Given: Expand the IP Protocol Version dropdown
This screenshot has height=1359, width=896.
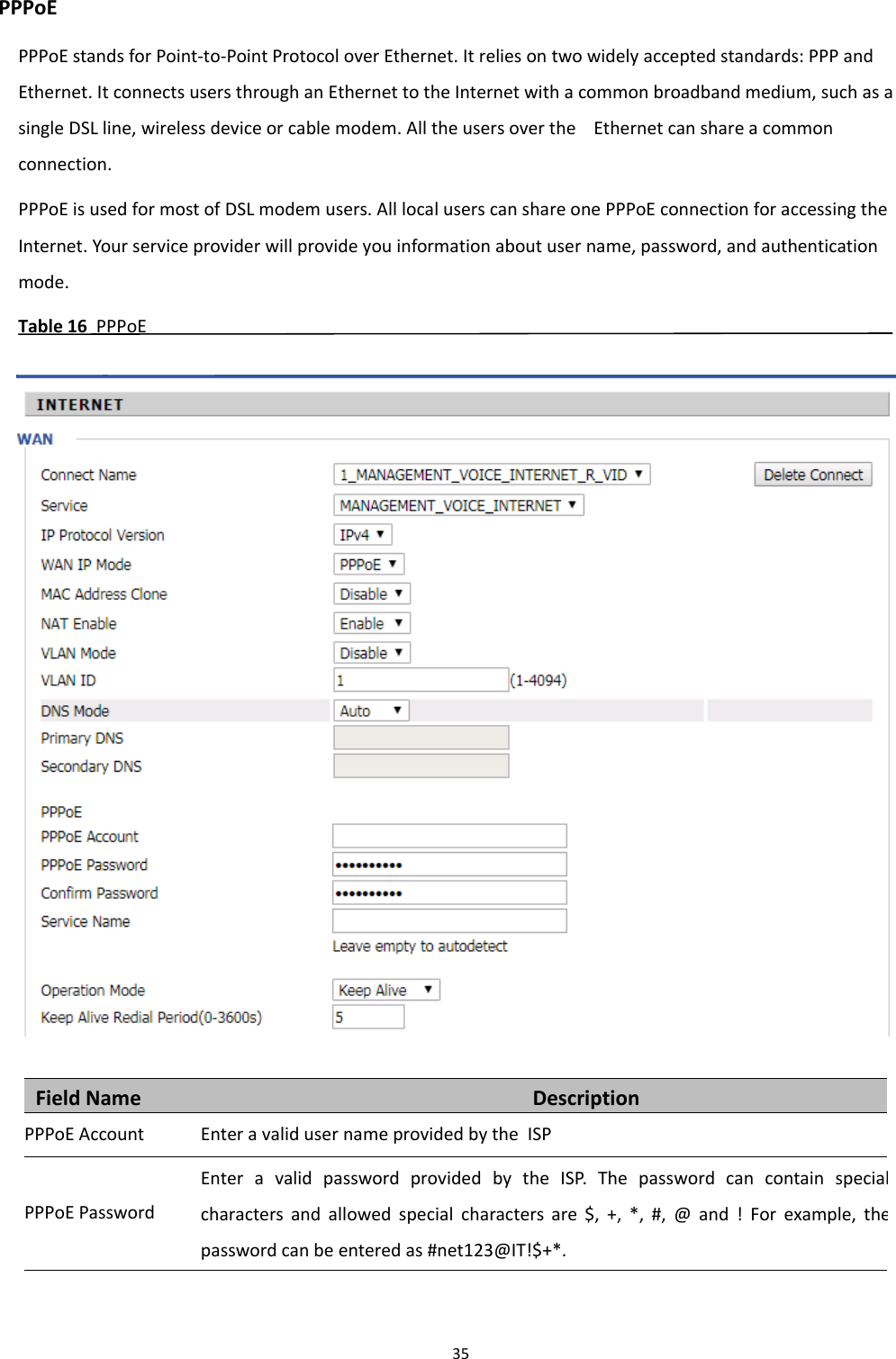Looking at the screenshot, I should tap(361, 534).
